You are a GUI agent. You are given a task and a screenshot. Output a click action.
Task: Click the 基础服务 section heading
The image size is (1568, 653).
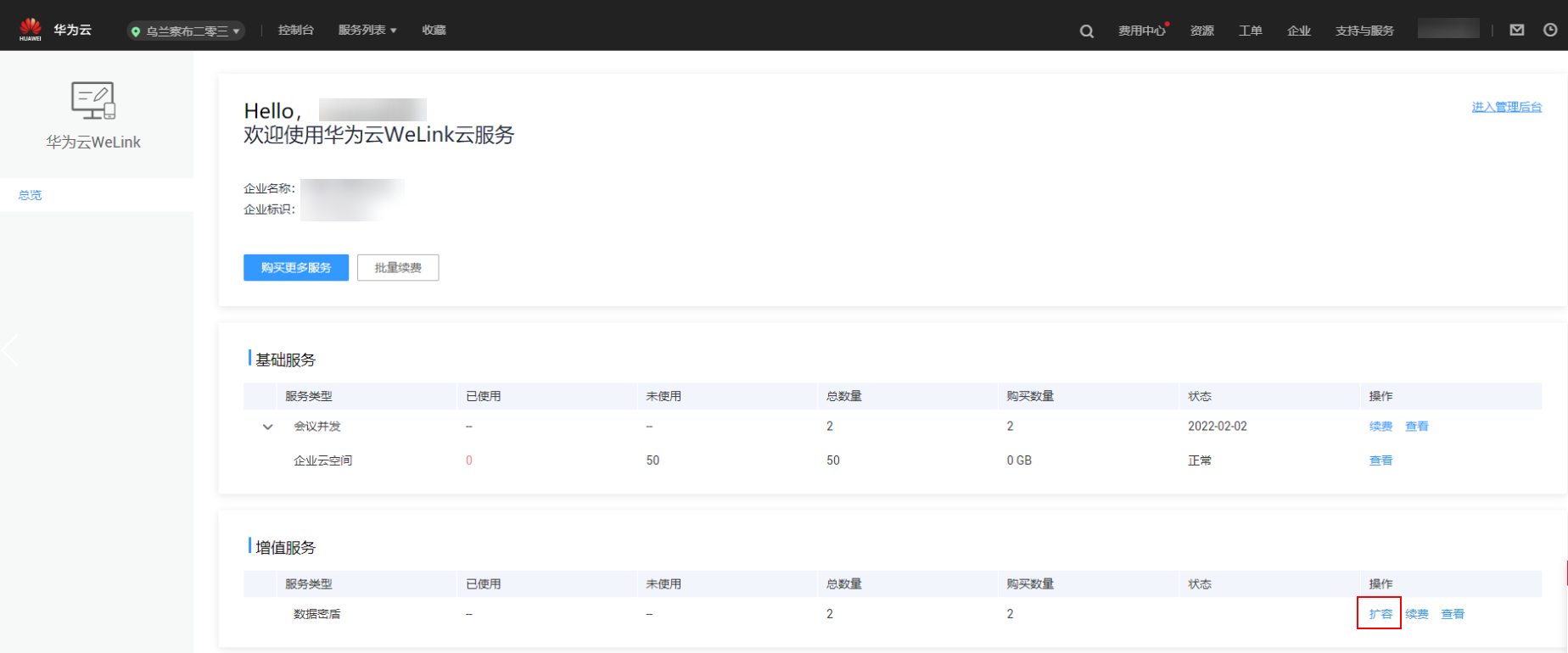(x=285, y=360)
